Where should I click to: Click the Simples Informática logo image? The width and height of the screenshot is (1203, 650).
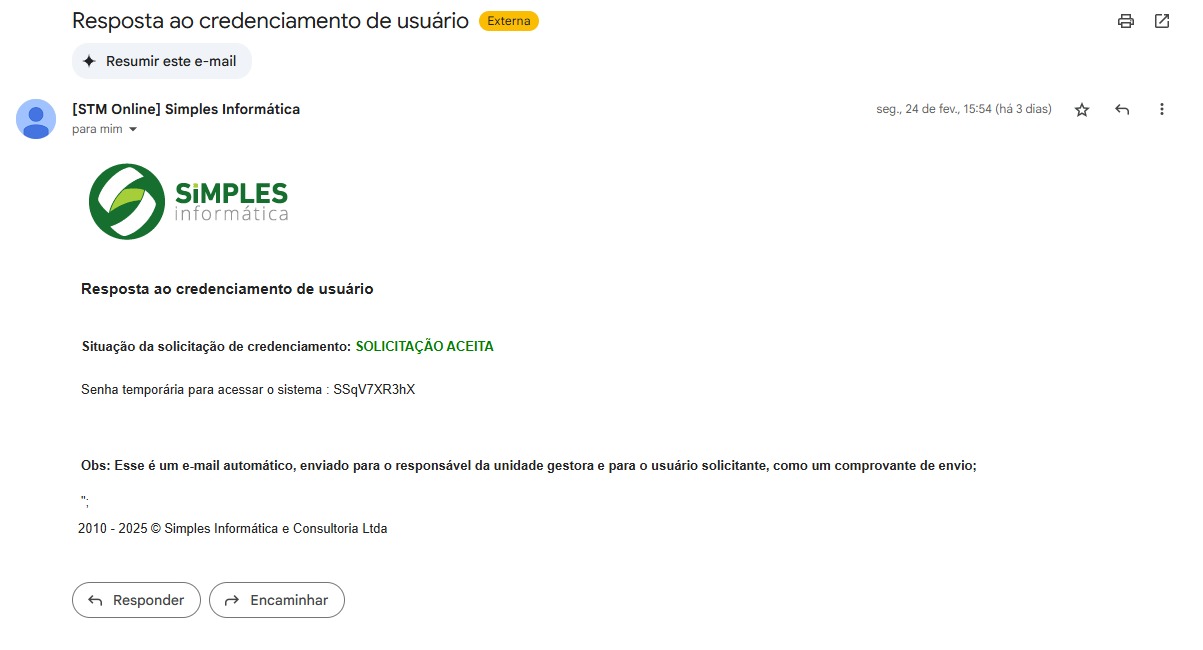pos(189,201)
